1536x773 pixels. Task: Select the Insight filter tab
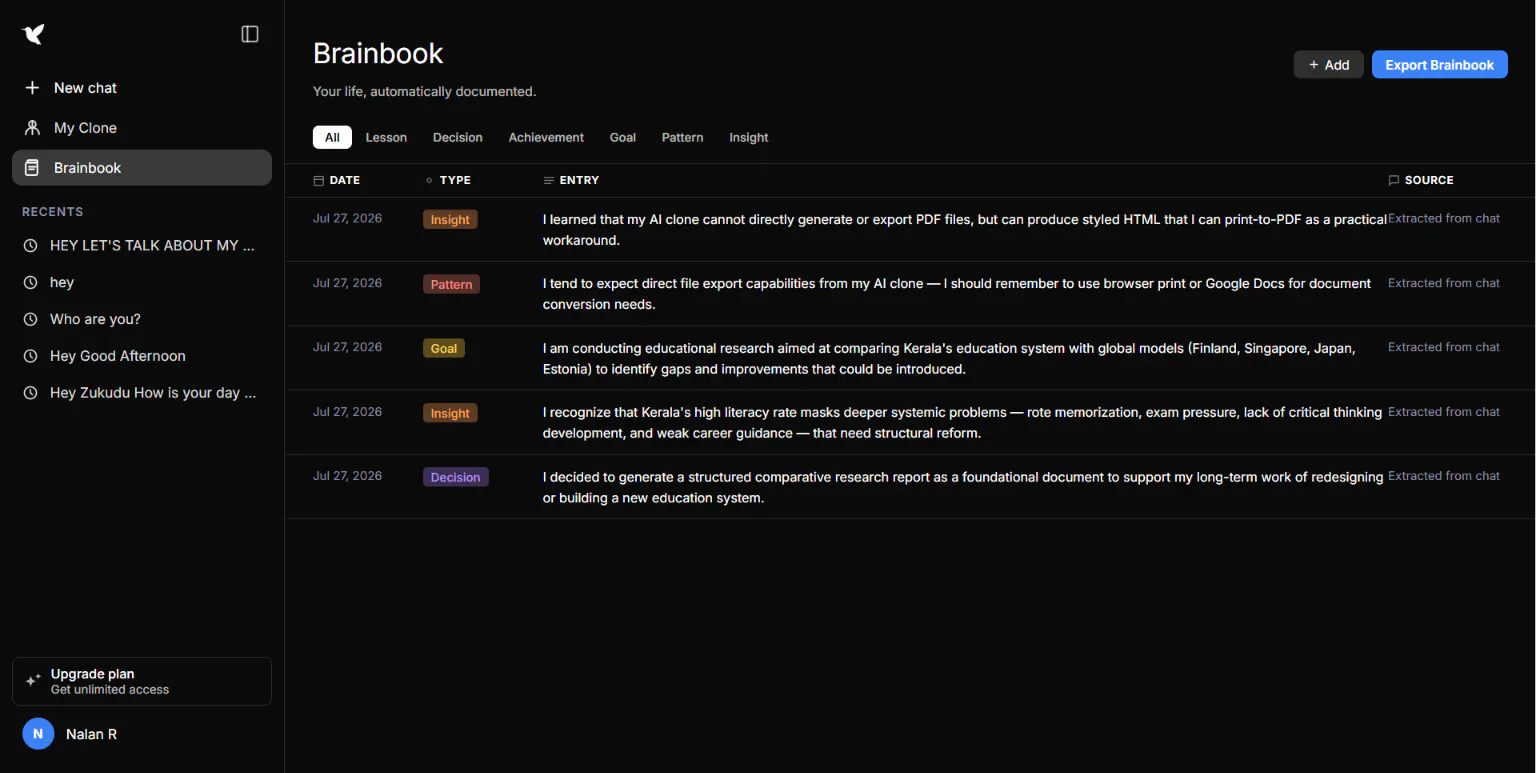749,137
